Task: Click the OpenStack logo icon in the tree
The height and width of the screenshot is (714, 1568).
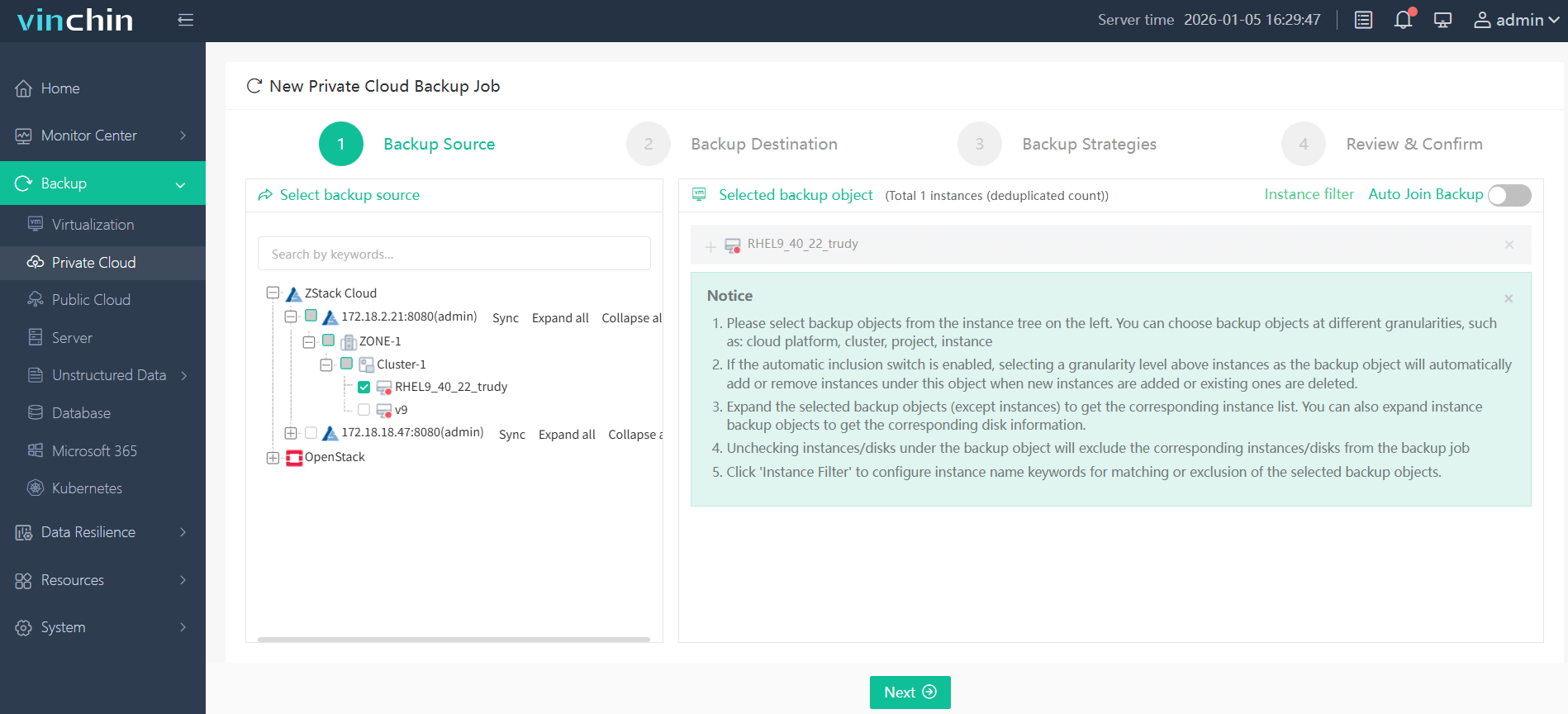Action: click(294, 458)
